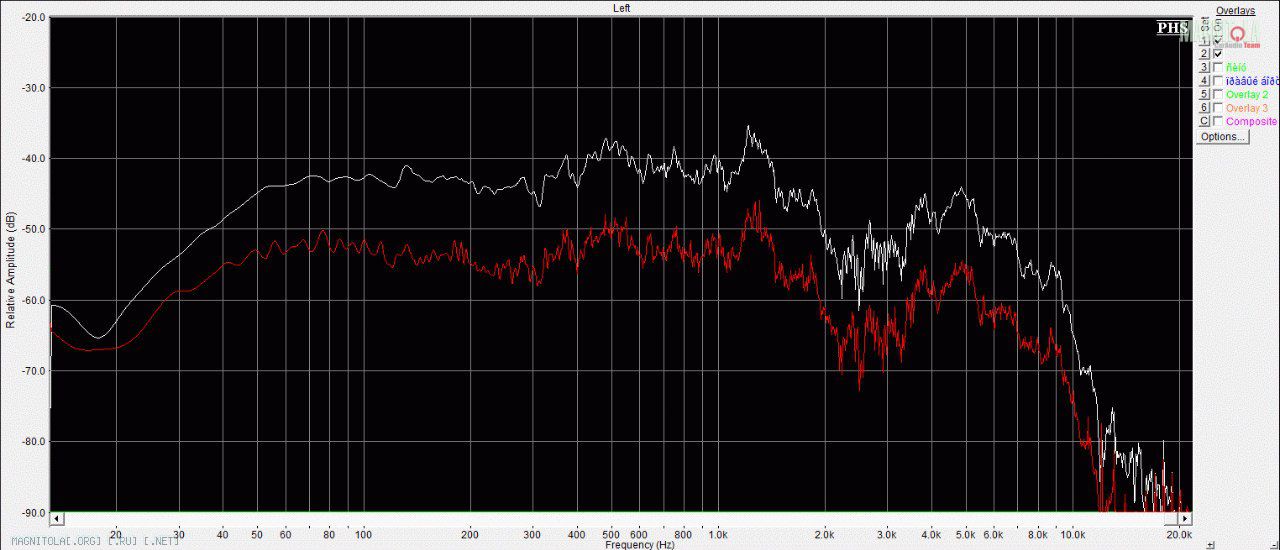Click the 'Left' plot title
Screen dimensions: 1280x550
(621, 8)
